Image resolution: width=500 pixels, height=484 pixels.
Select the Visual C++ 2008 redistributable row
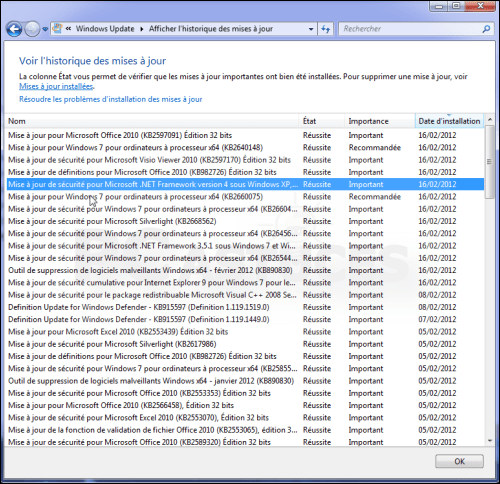point(245,295)
